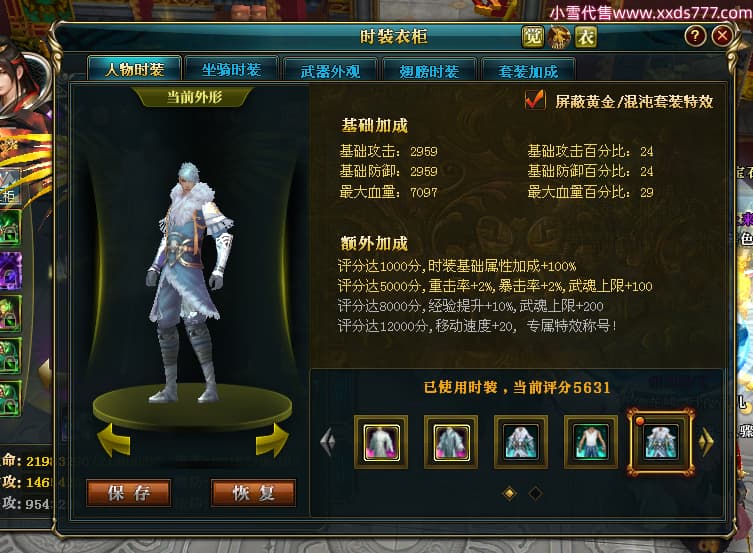The height and width of the screenshot is (553, 753).
Task: Show next costumes with right gold arrow
Action: pyautogui.click(x=706, y=442)
